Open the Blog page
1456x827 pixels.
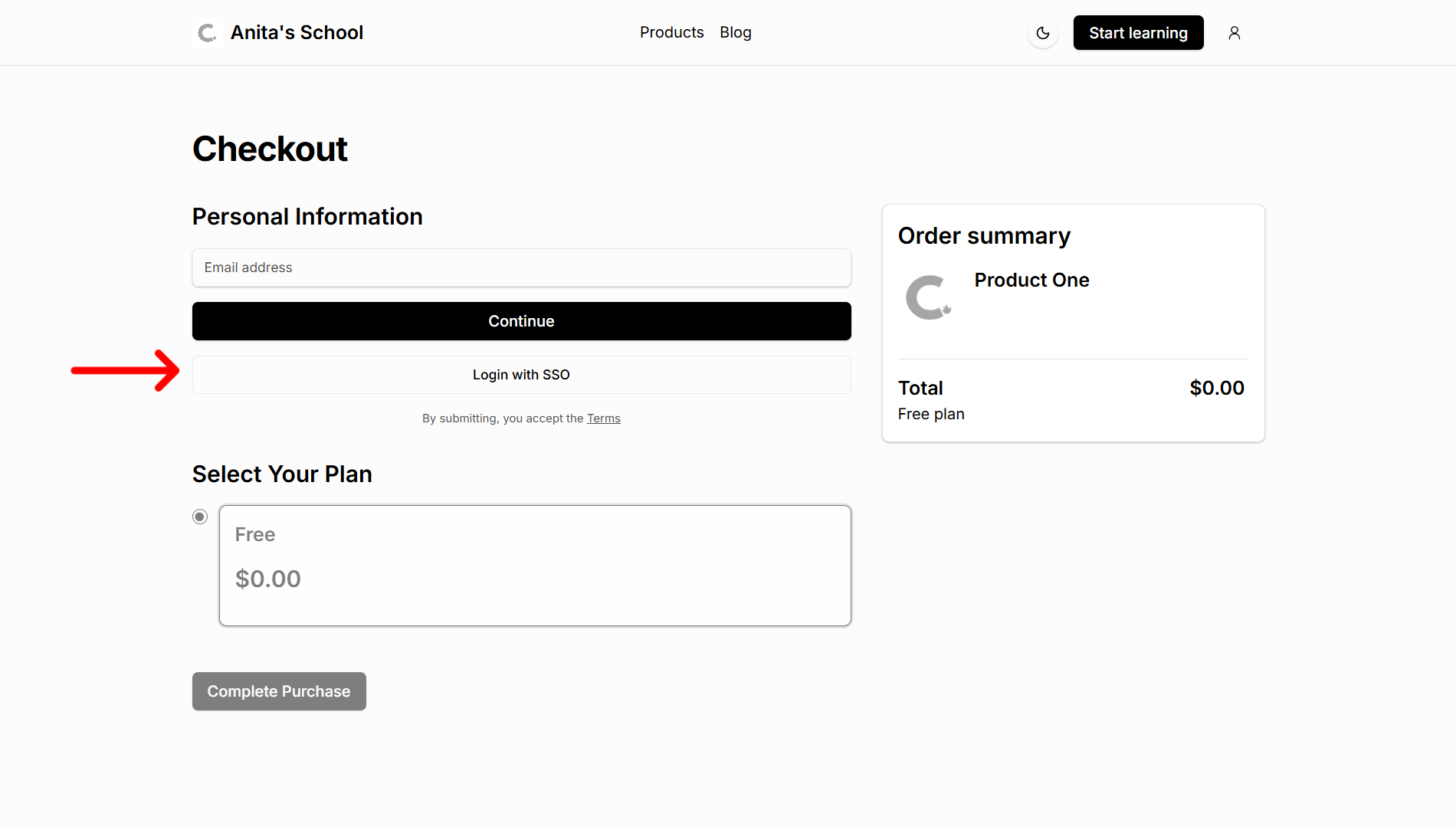[735, 32]
